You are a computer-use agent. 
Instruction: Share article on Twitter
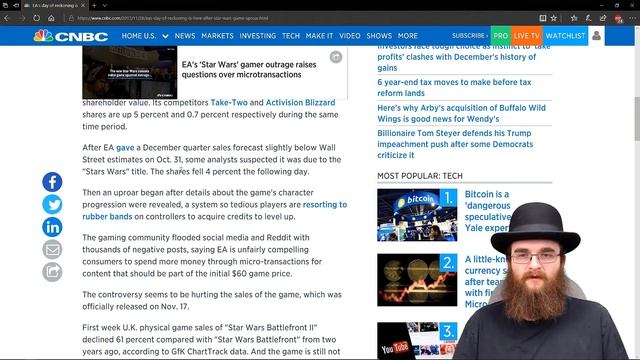click(52, 204)
